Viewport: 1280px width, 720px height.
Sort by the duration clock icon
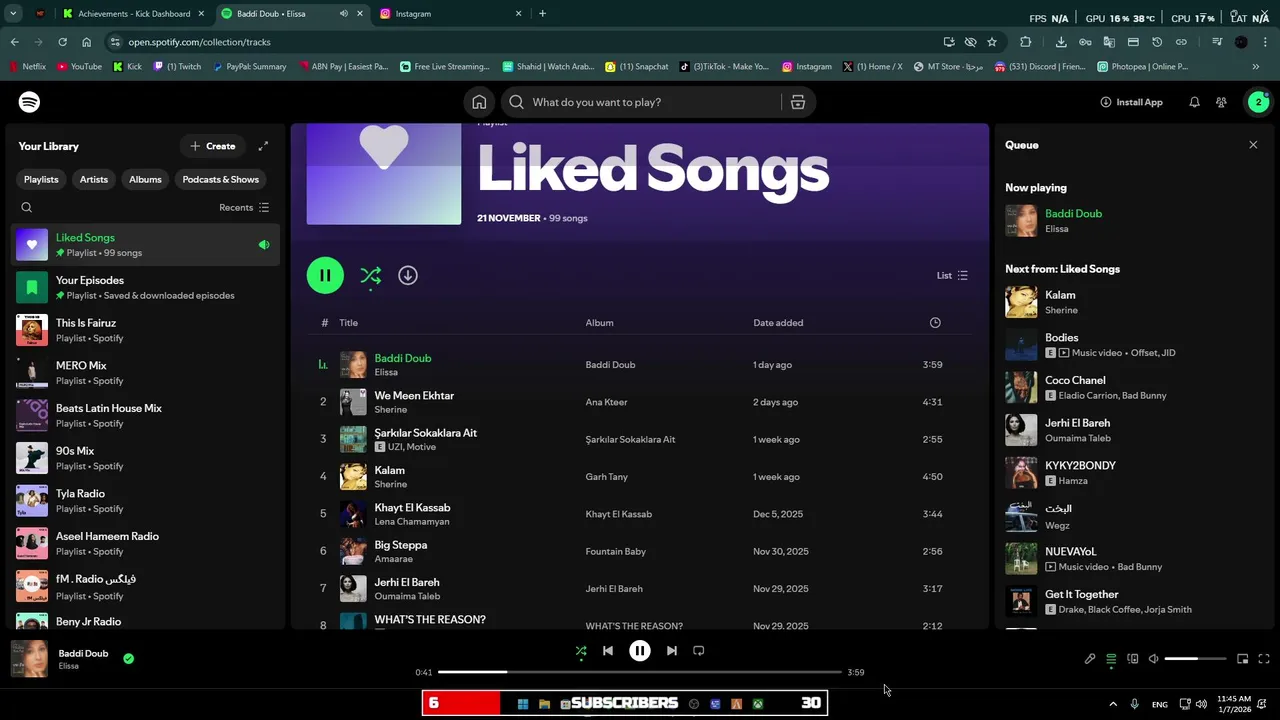point(935,323)
